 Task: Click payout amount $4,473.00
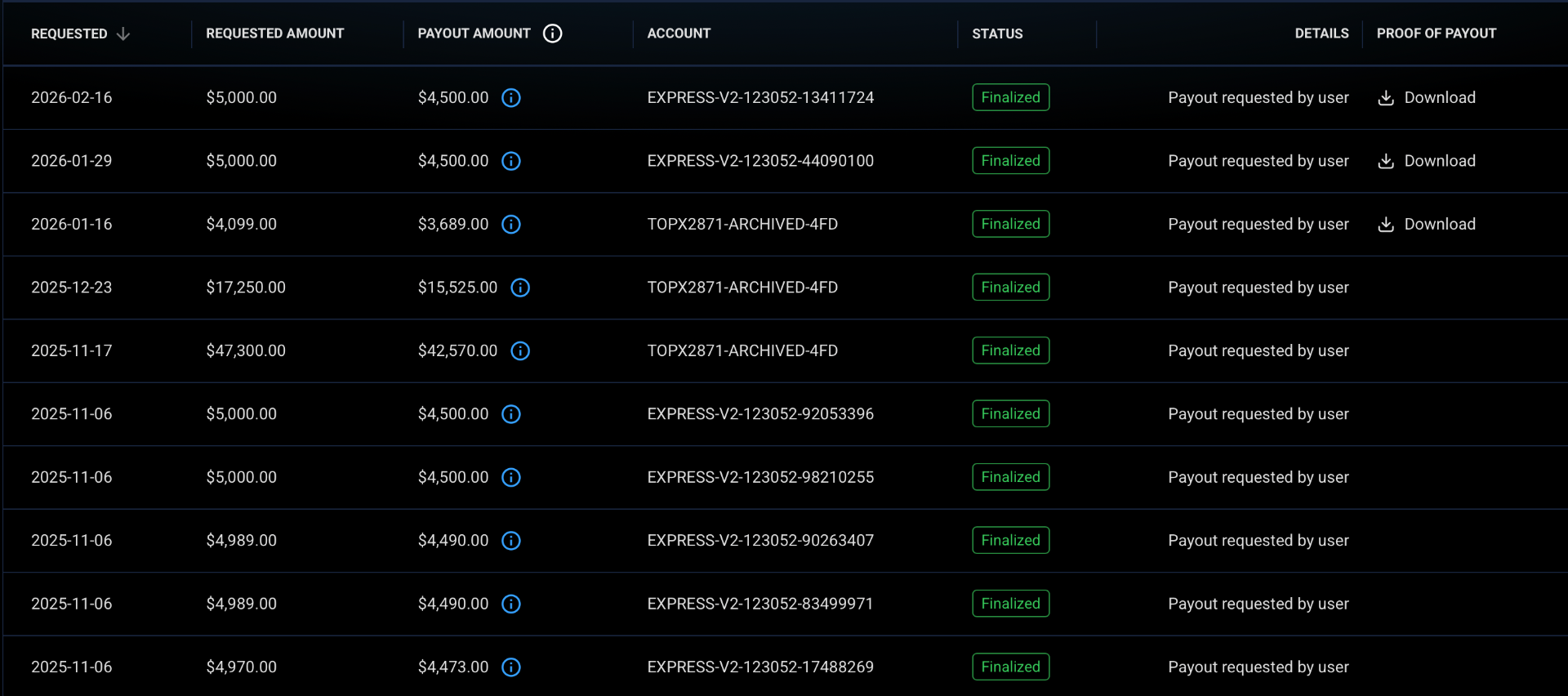click(453, 667)
